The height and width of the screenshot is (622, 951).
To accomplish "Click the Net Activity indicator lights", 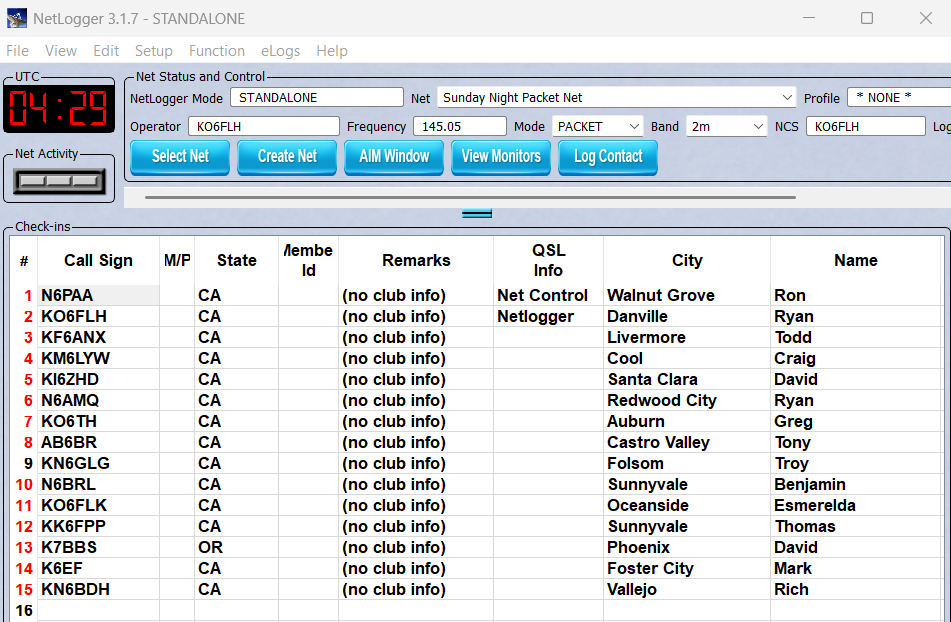I will [60, 181].
